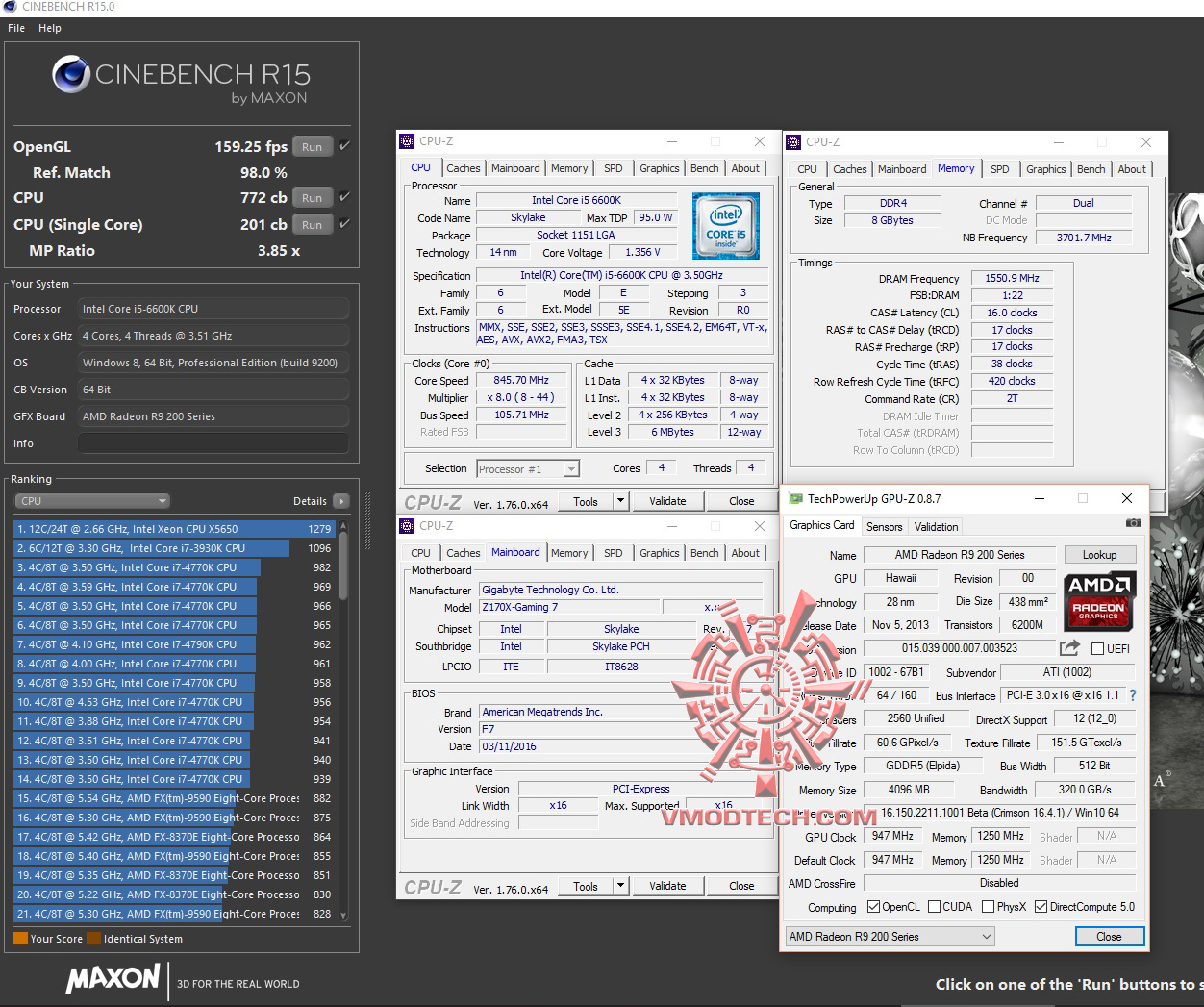Toggle the UEFI checkbox in GPU-Z
Screen dimensions: 1204x1007
pyautogui.click(x=1097, y=649)
